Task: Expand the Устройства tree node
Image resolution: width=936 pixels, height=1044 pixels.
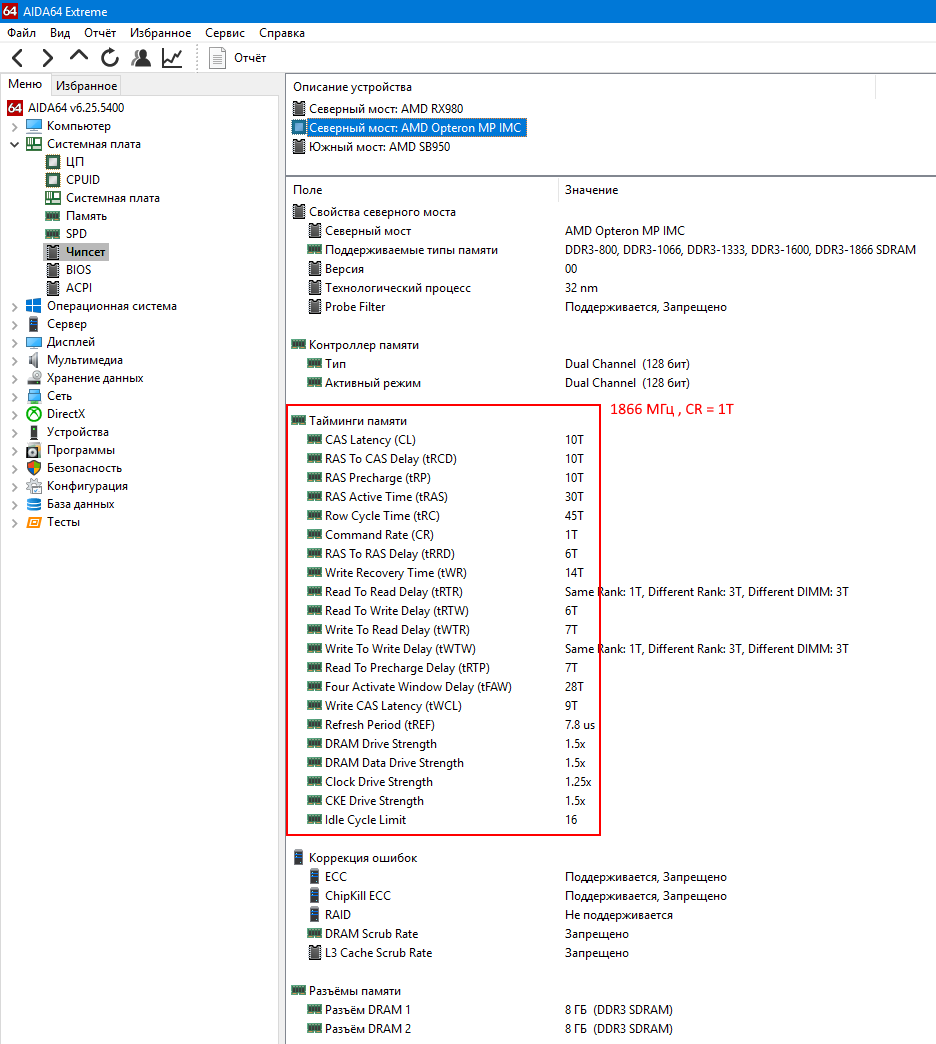Action: (x=15, y=432)
